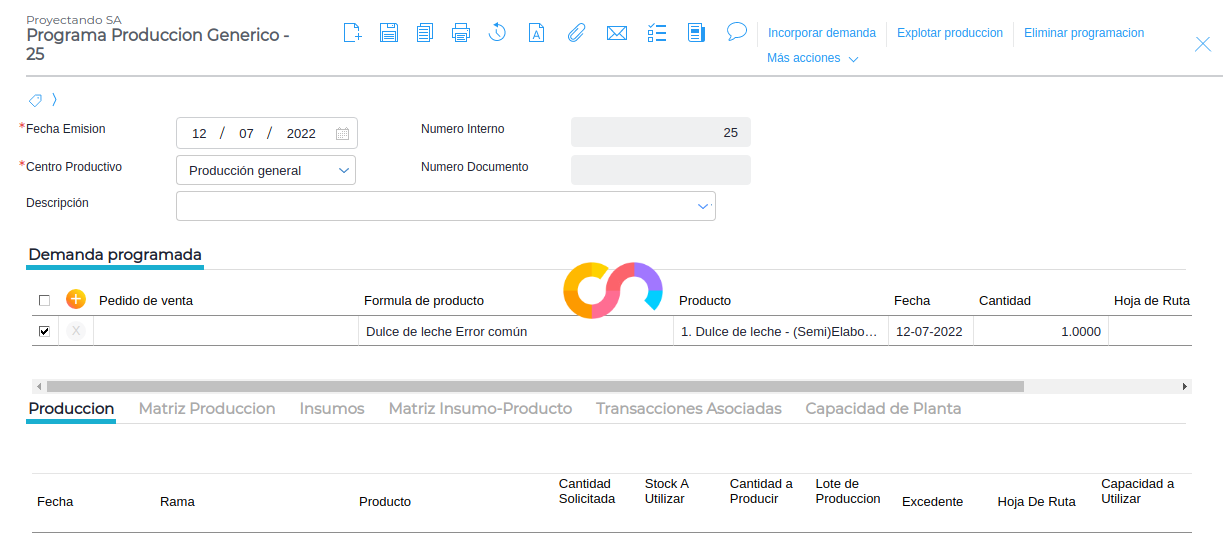Click the envelope email icon
Screen dimensions: 1223x539
[x=617, y=33]
